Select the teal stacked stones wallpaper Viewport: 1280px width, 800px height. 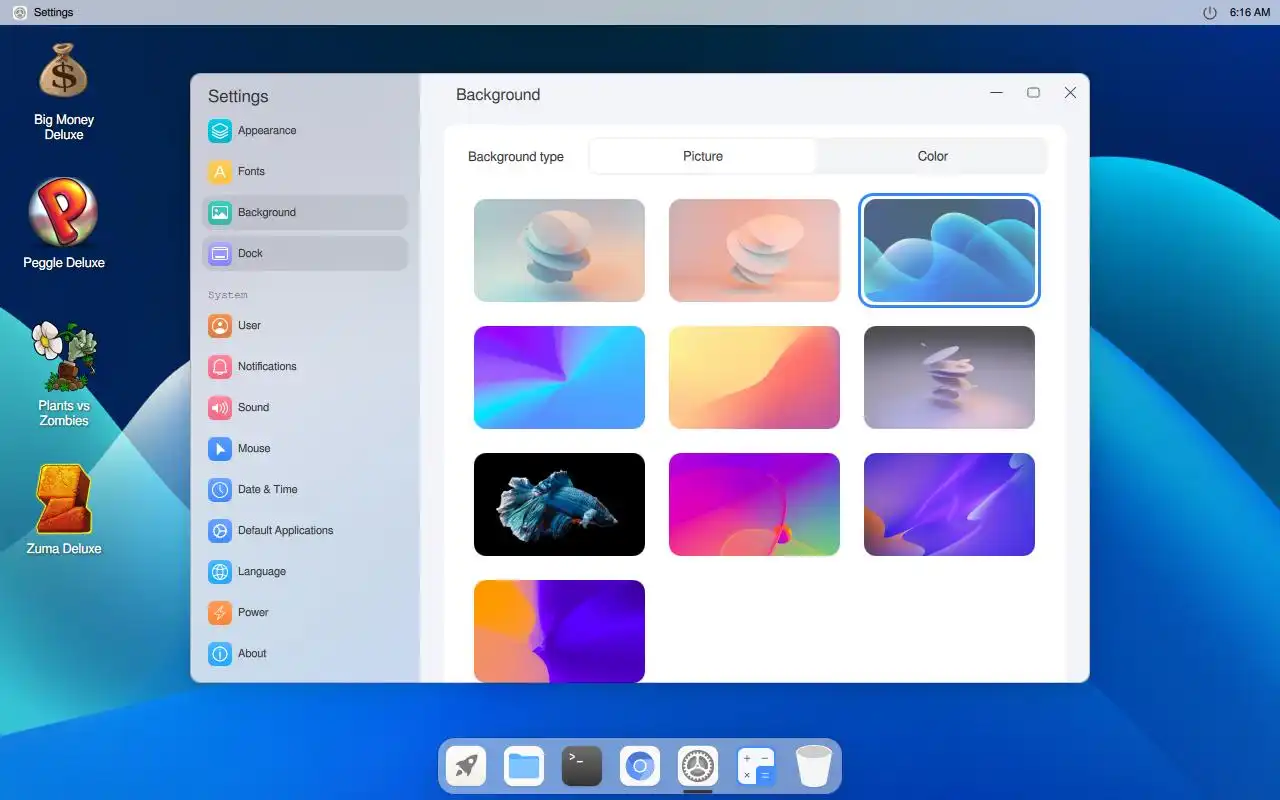click(x=559, y=250)
